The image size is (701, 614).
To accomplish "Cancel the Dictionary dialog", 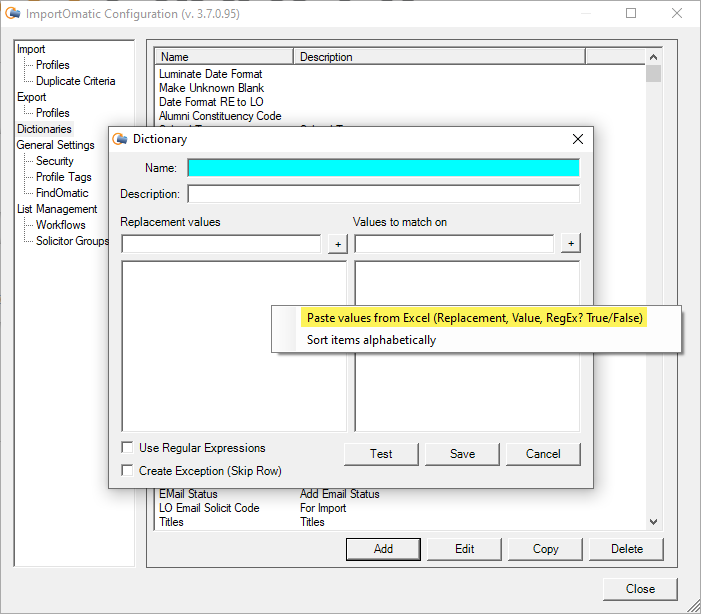I will [543, 454].
